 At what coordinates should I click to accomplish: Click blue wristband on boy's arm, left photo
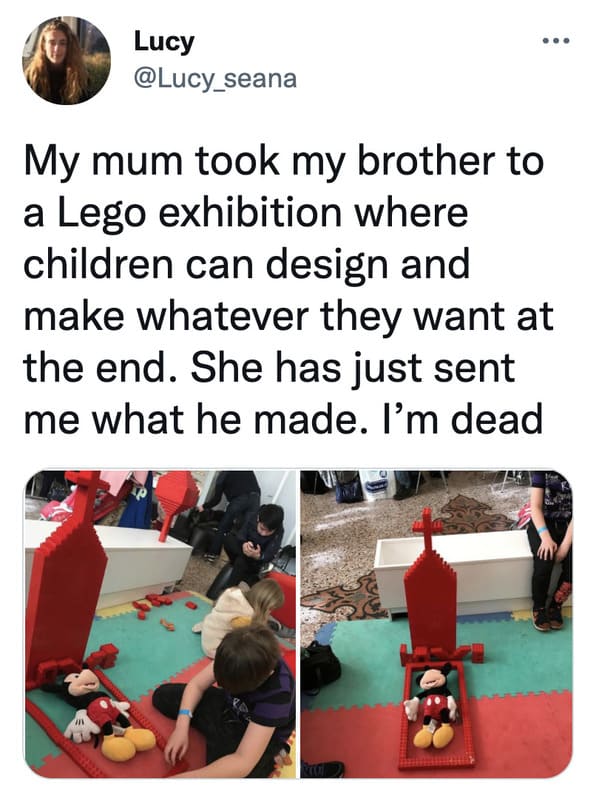click(185, 712)
